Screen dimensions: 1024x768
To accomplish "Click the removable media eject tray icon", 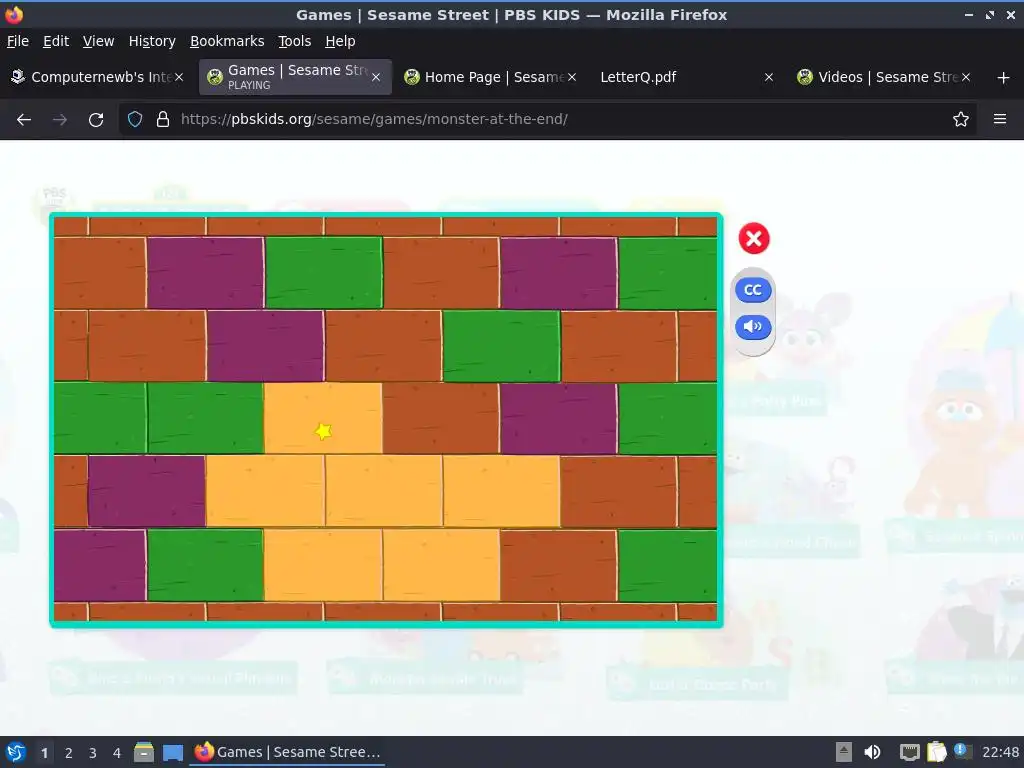I will (x=844, y=752).
